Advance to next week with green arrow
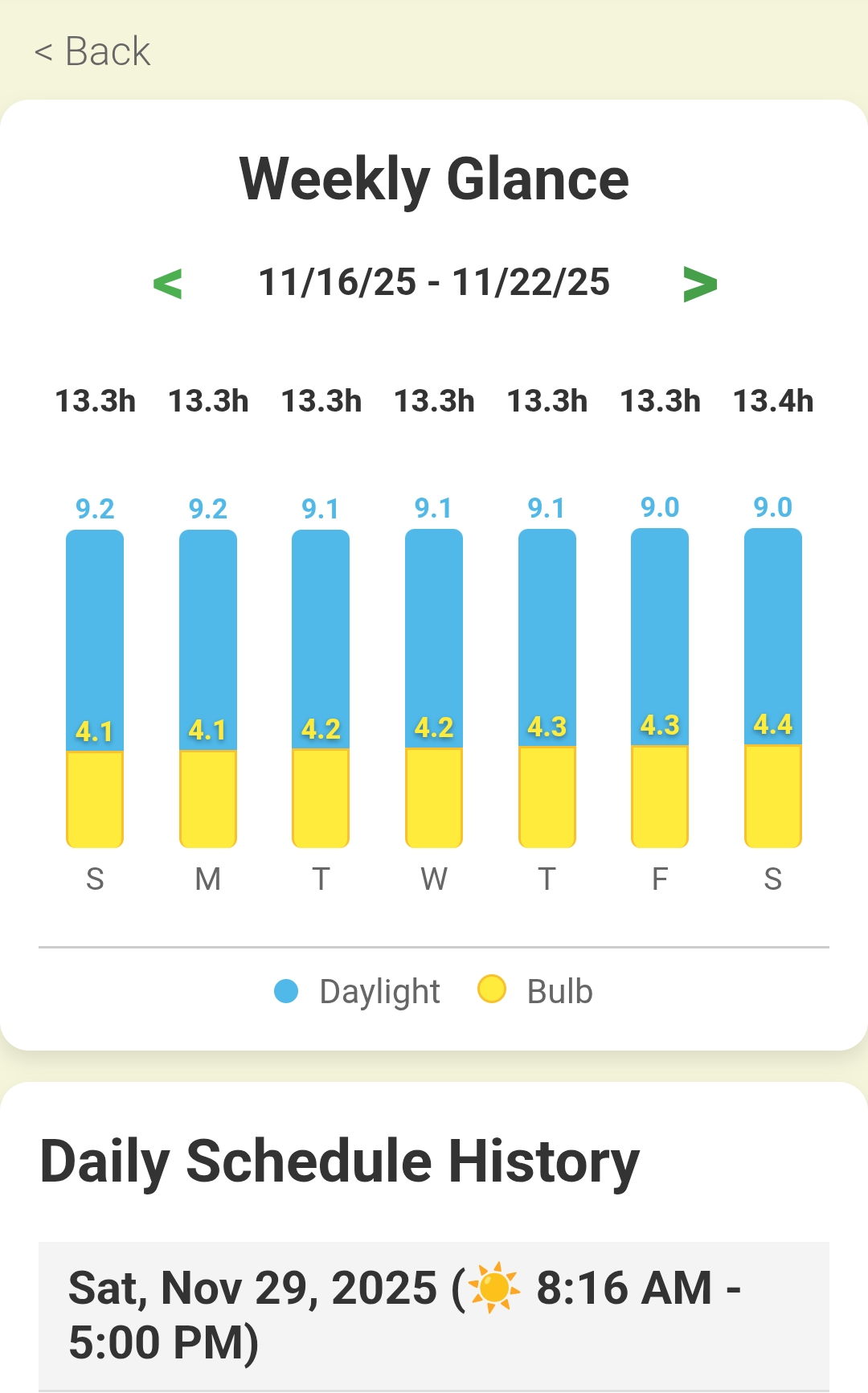The image size is (868, 1393). (699, 284)
